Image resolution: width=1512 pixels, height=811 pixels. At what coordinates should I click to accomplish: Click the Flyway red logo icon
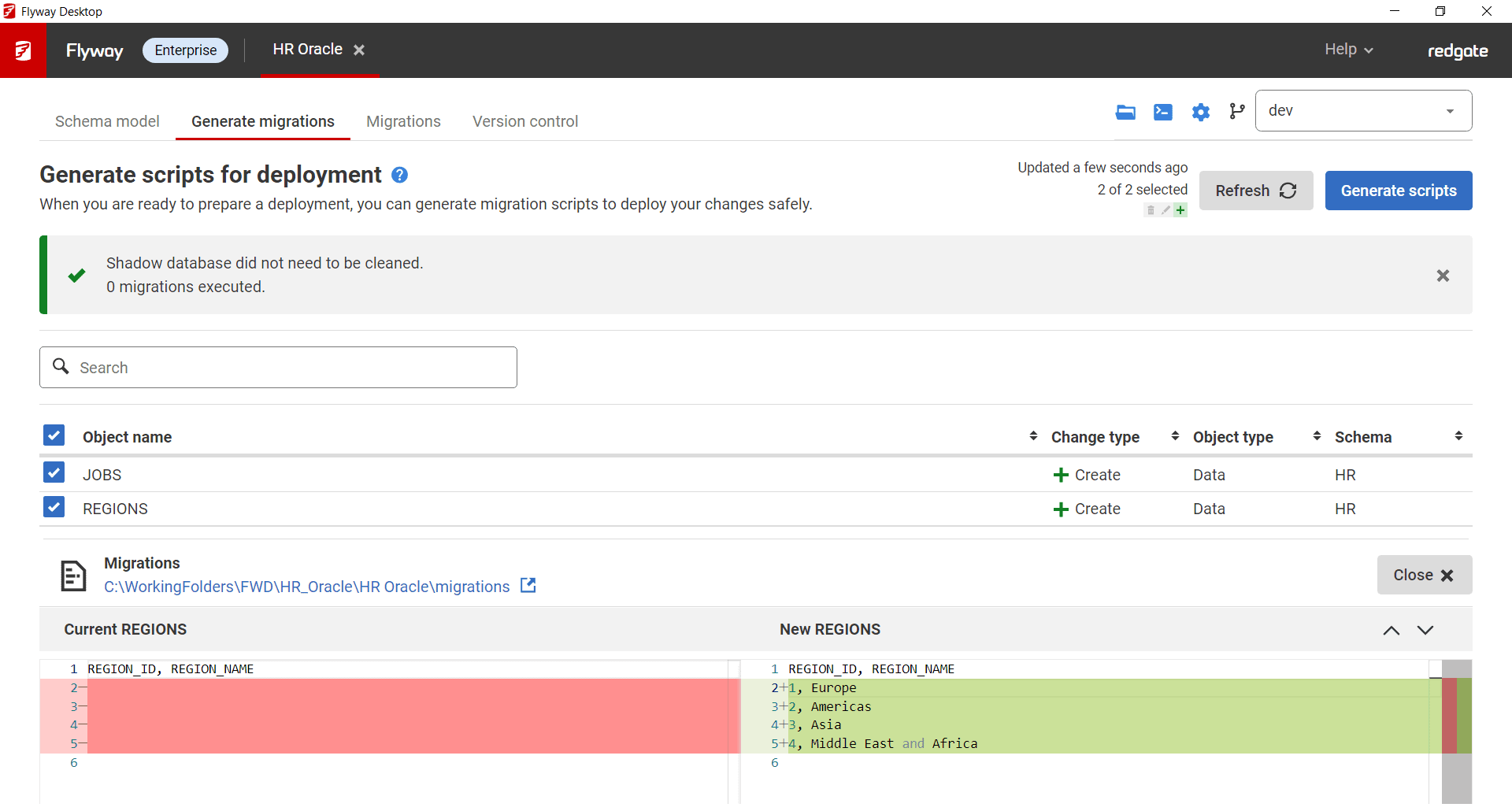click(23, 50)
